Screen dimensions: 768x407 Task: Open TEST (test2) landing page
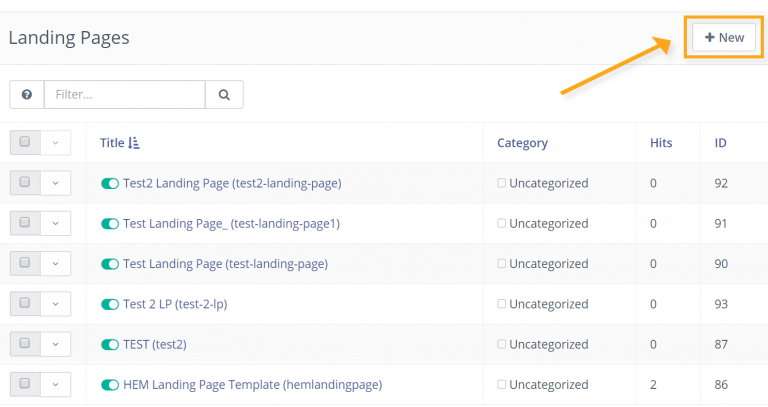(x=155, y=344)
